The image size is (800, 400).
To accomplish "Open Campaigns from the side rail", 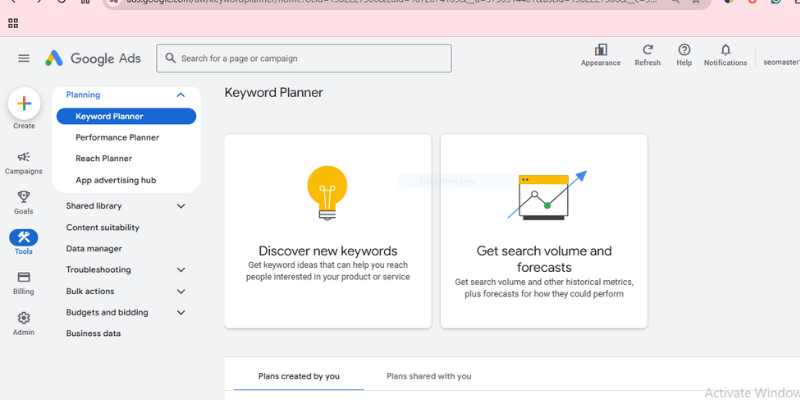I will coord(23,163).
